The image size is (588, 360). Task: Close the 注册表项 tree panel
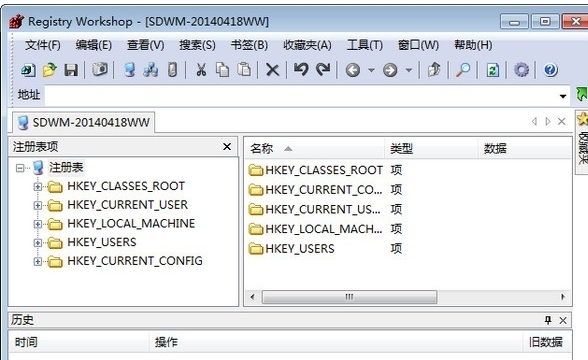[227, 147]
